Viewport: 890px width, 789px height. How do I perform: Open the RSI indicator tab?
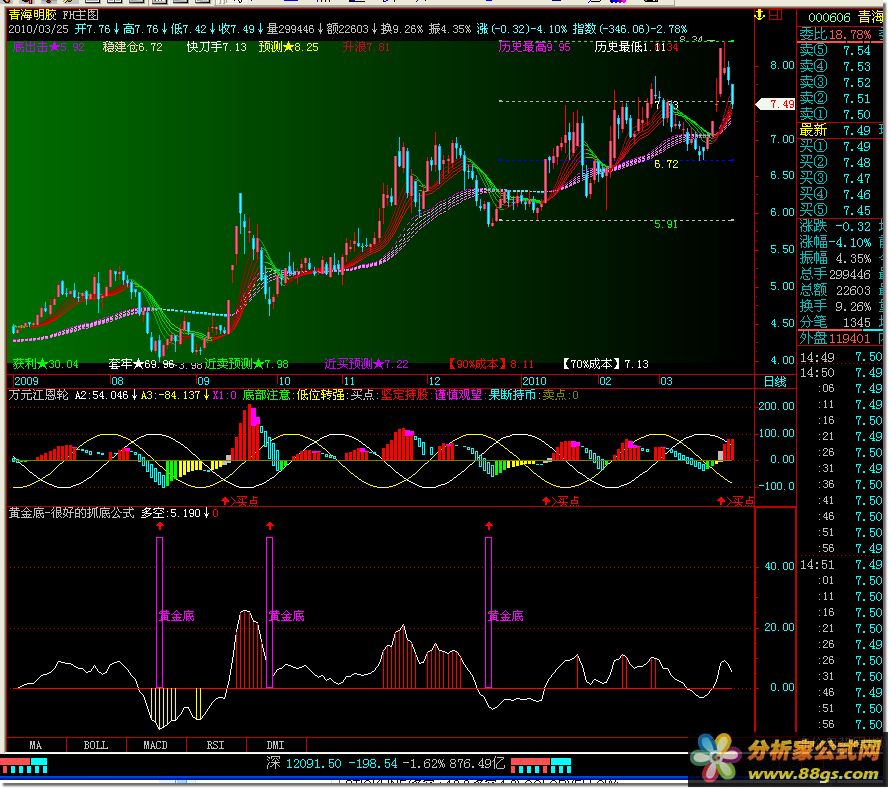pos(215,745)
